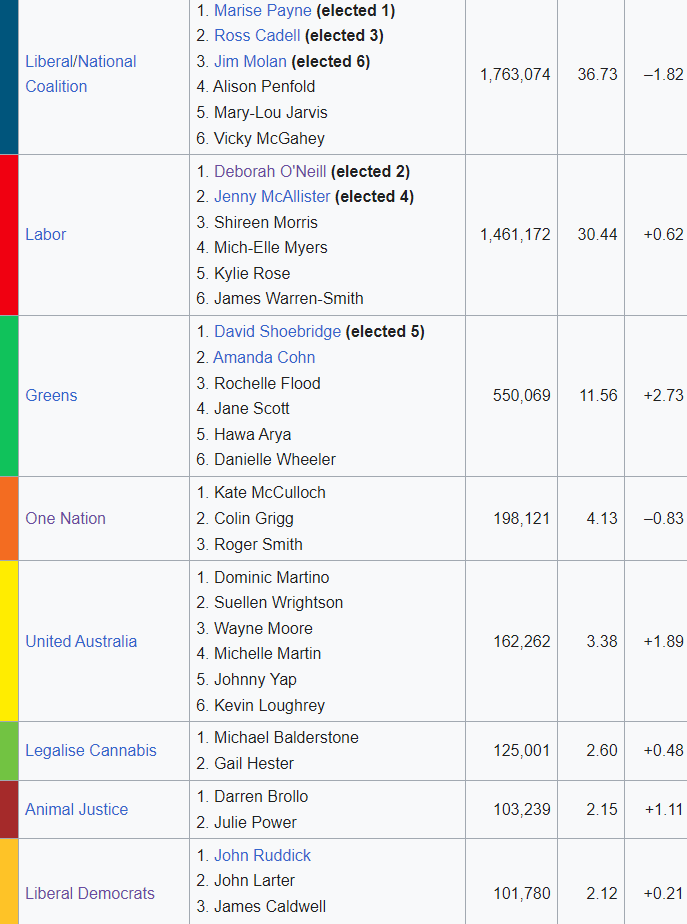Follow the Deborah O'Neill link

pos(270,171)
